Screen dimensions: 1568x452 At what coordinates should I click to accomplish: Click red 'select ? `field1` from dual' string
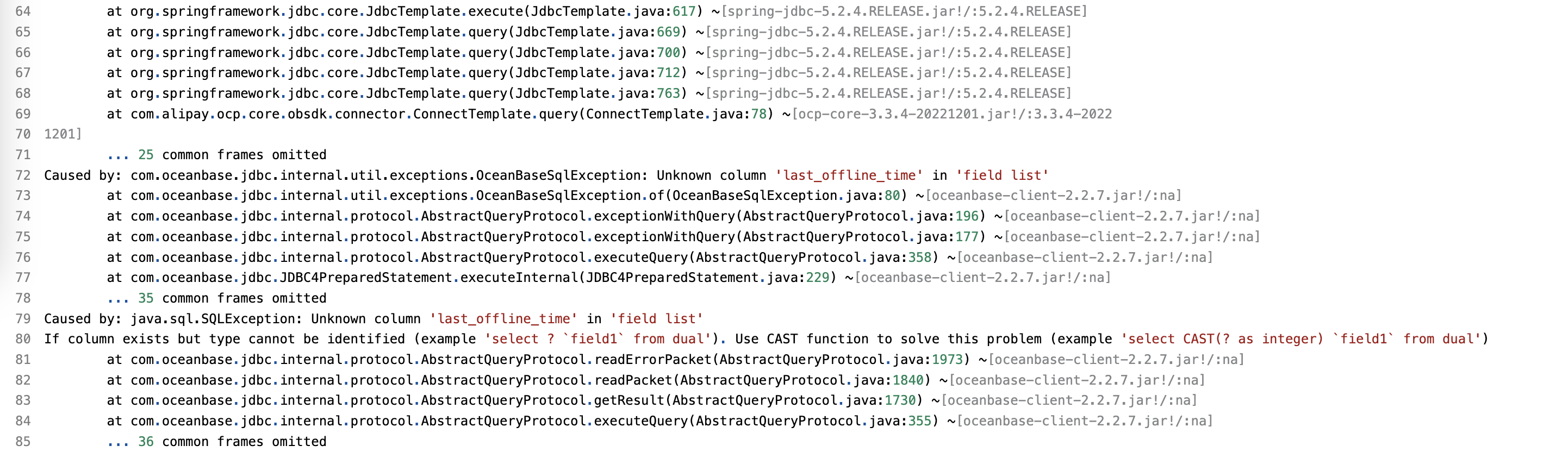click(x=598, y=339)
